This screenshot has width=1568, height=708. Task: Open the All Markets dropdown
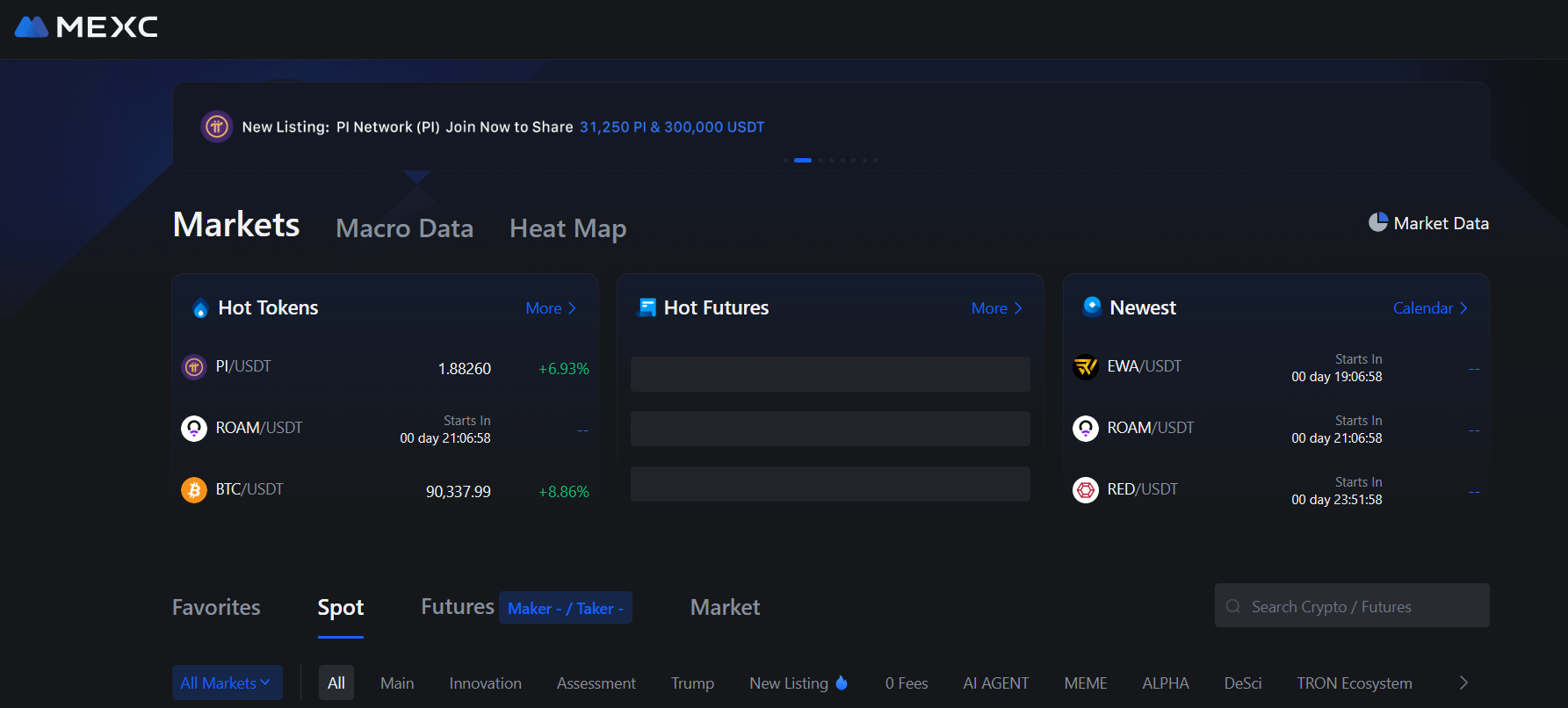coord(227,683)
